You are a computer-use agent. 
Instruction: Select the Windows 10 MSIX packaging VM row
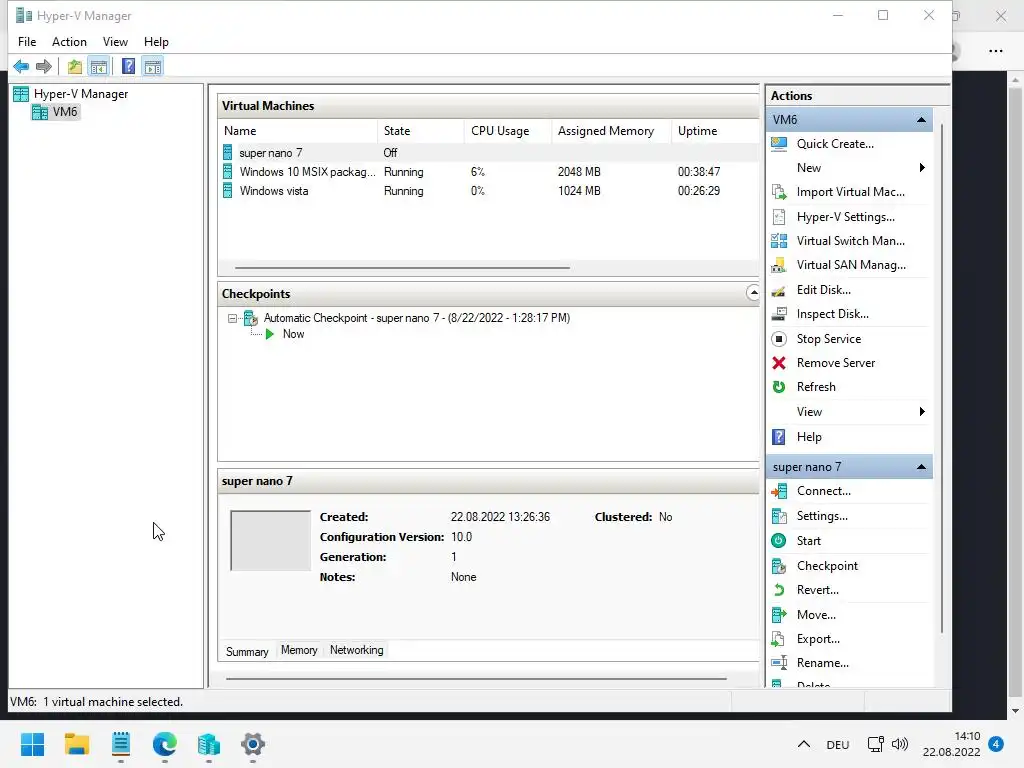(x=488, y=172)
